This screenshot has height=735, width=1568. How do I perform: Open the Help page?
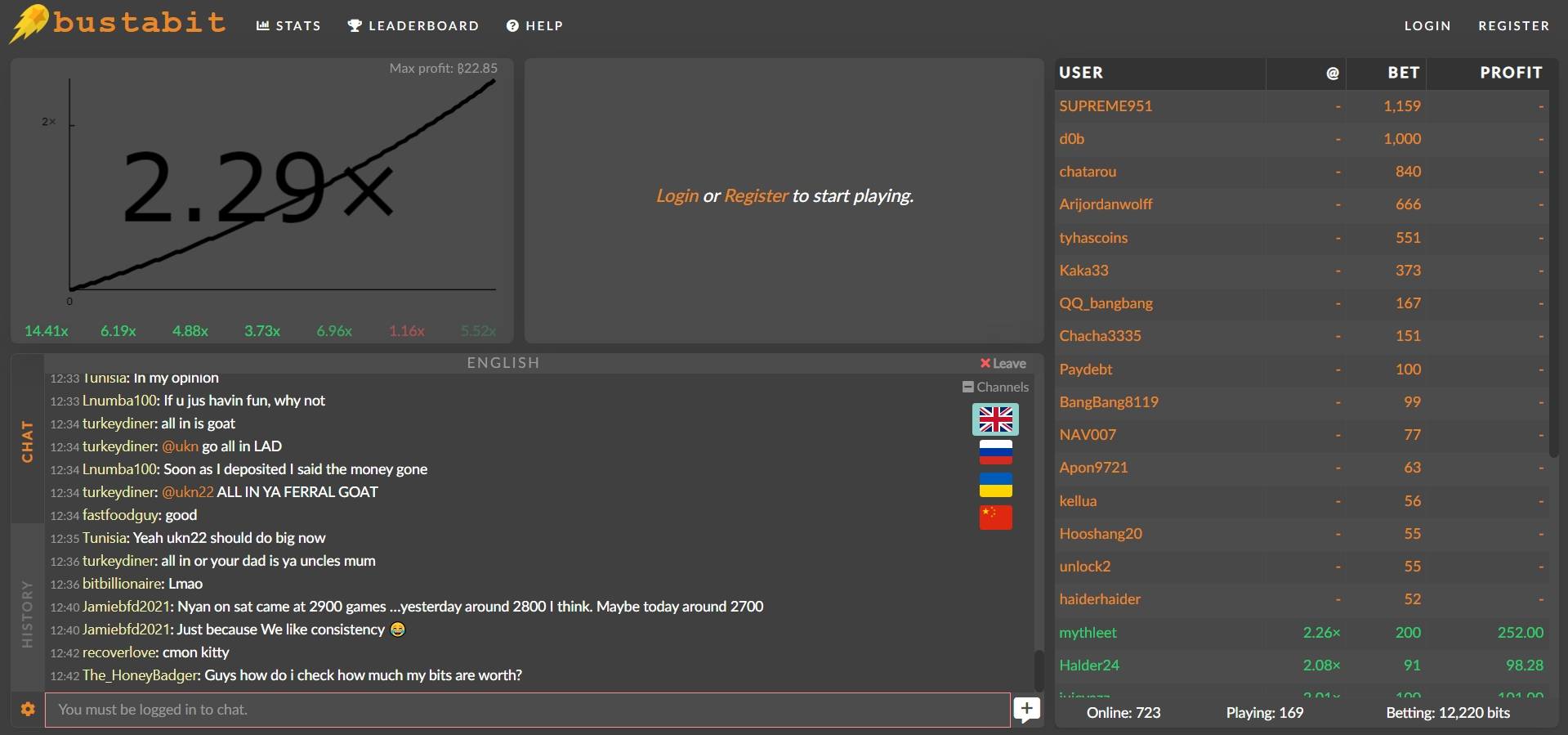click(534, 26)
